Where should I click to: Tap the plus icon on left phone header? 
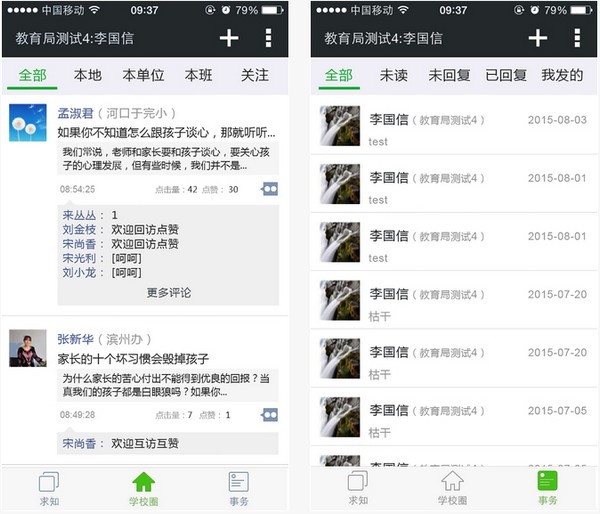(229, 38)
